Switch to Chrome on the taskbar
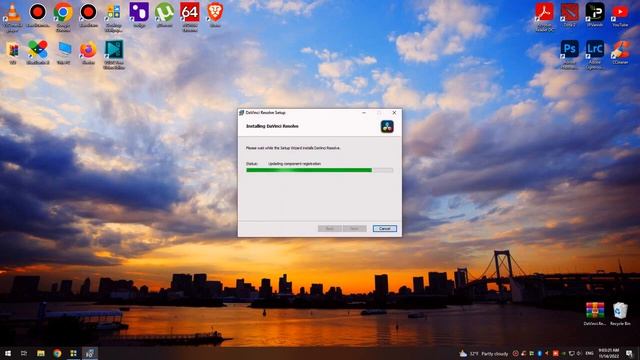 (x=57, y=353)
